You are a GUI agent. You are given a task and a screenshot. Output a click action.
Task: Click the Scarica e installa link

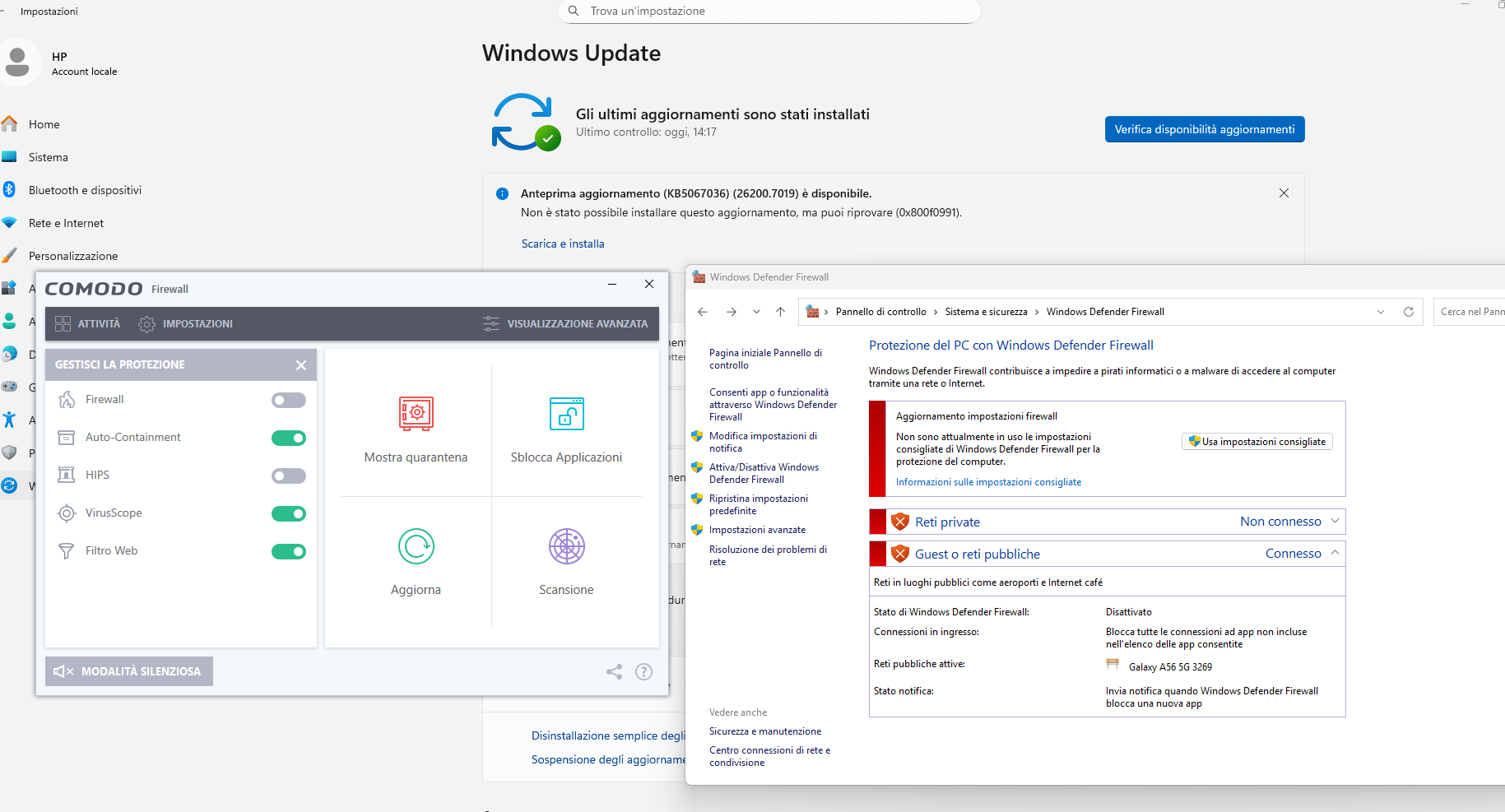[x=563, y=244]
